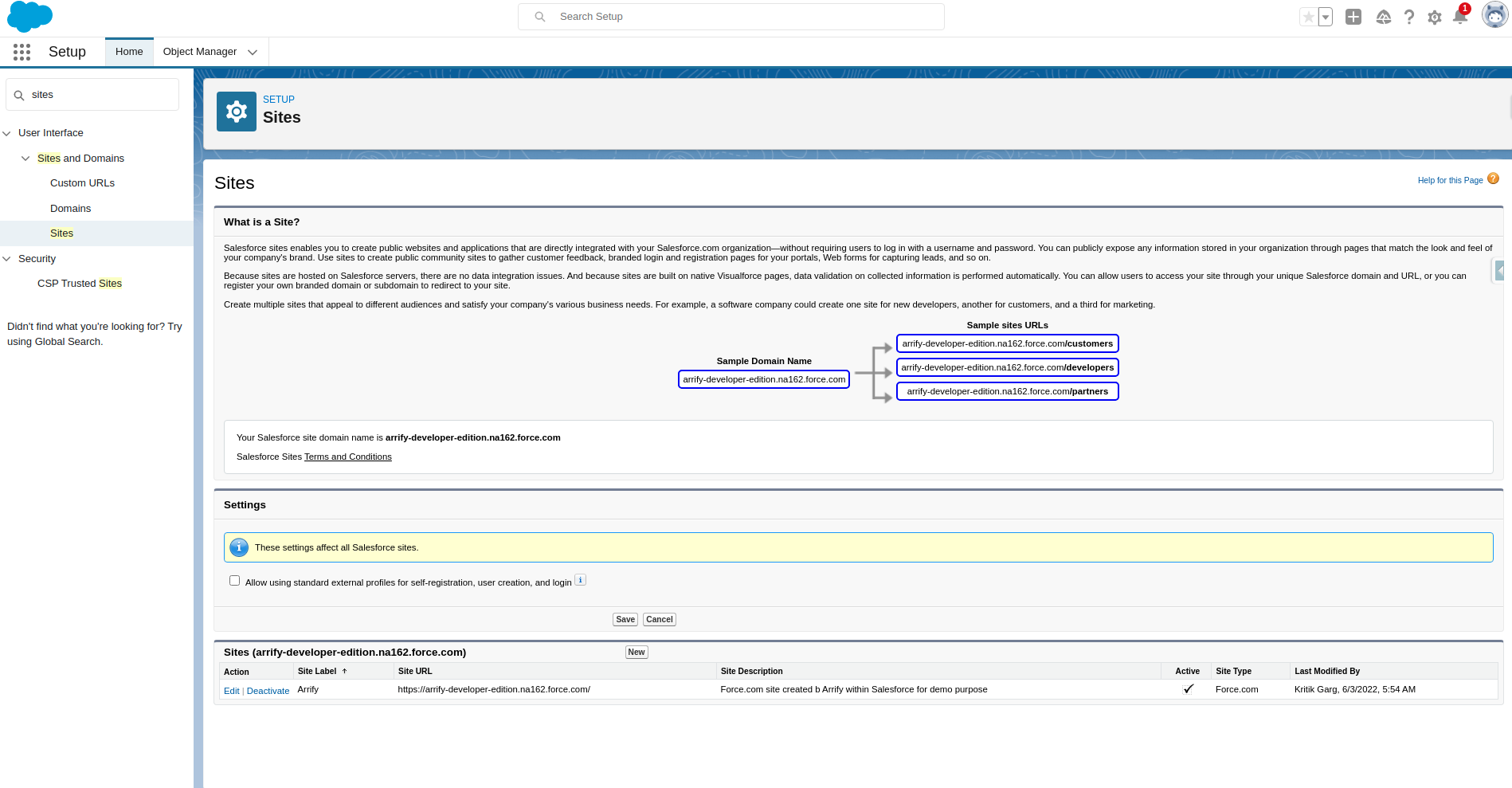The image size is (1512, 788).
Task: Click the Sample Domain Name box
Action: point(764,379)
